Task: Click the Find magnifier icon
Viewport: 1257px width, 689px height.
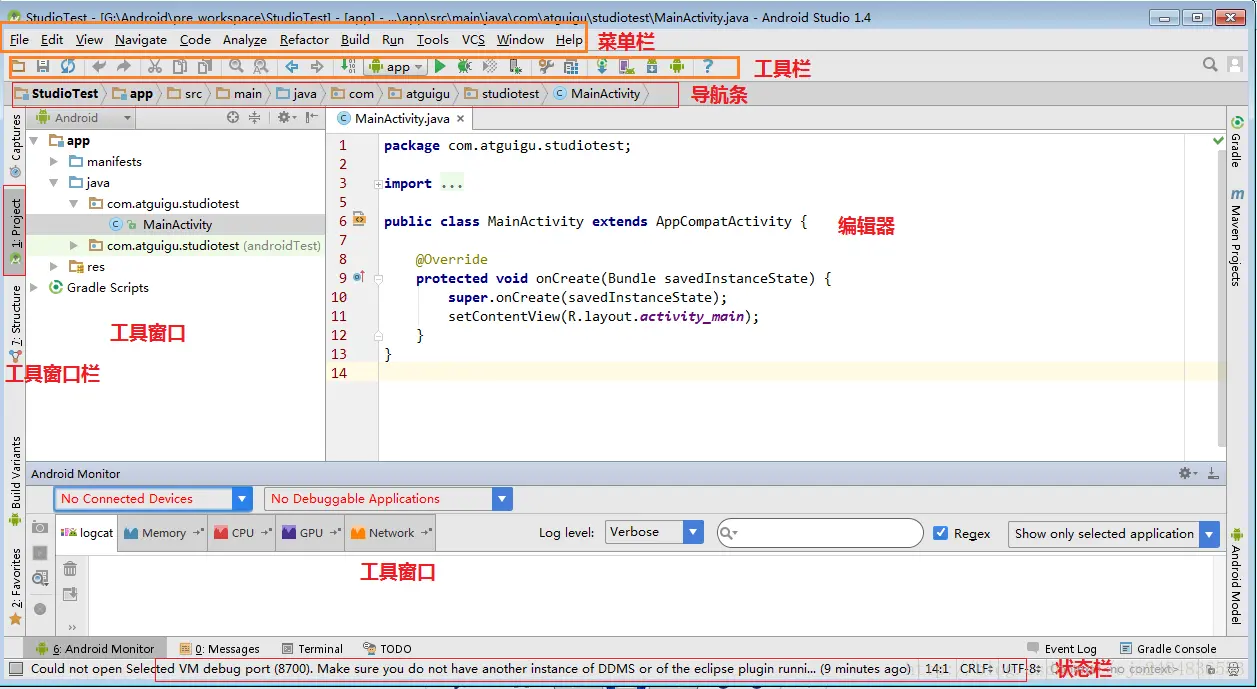Action: click(236, 67)
